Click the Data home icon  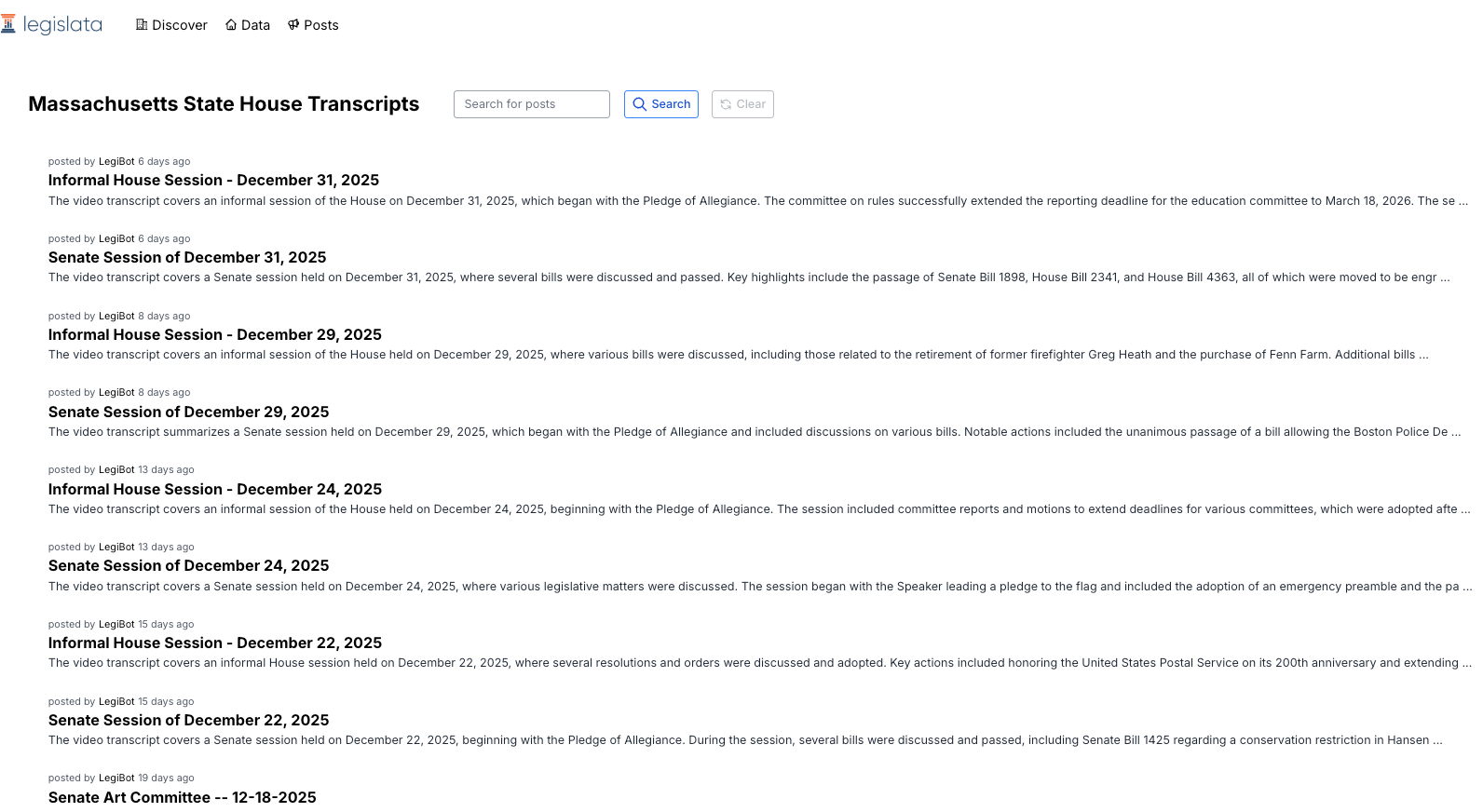point(231,25)
